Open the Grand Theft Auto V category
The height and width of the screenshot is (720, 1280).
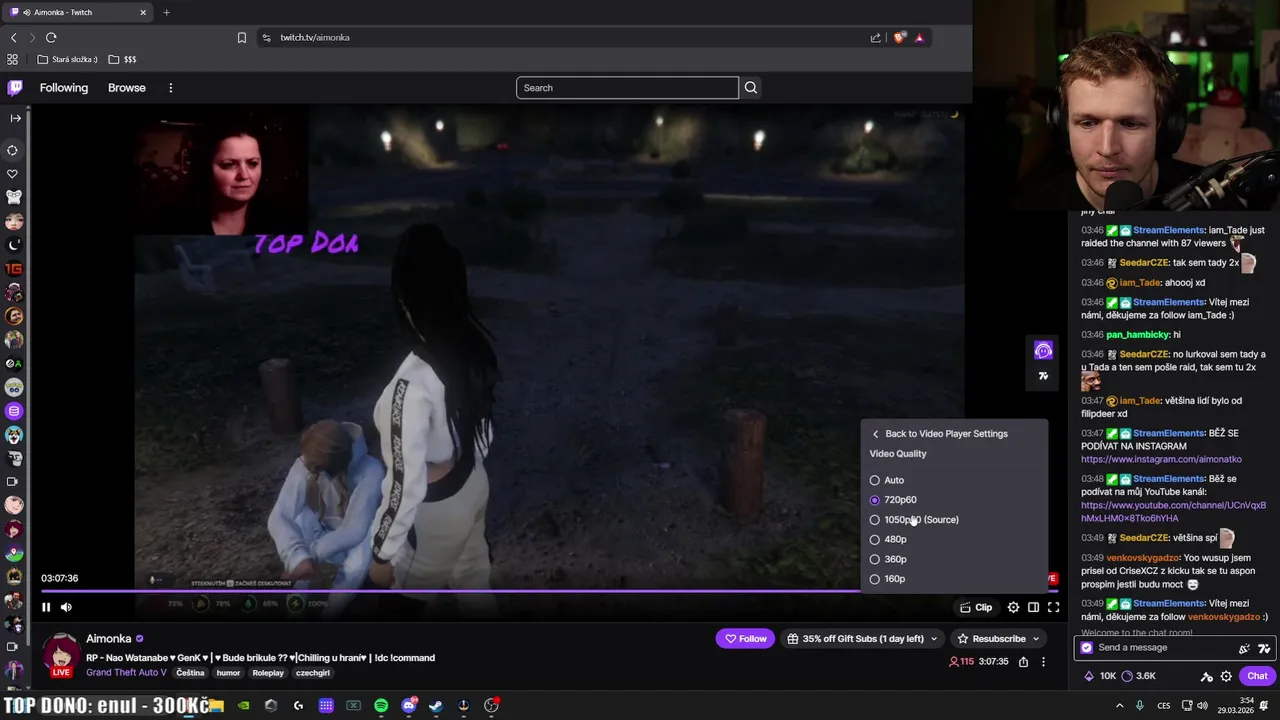126,672
